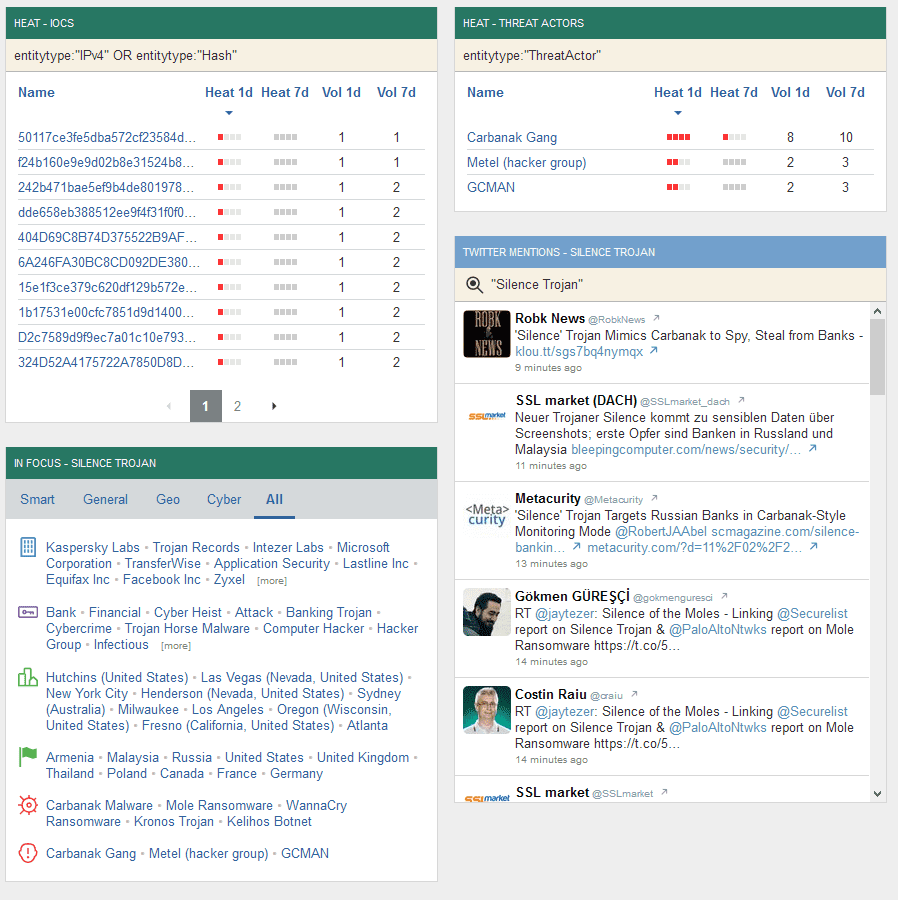Switch to the Smart tab
This screenshot has width=898, height=900.
click(x=37, y=499)
